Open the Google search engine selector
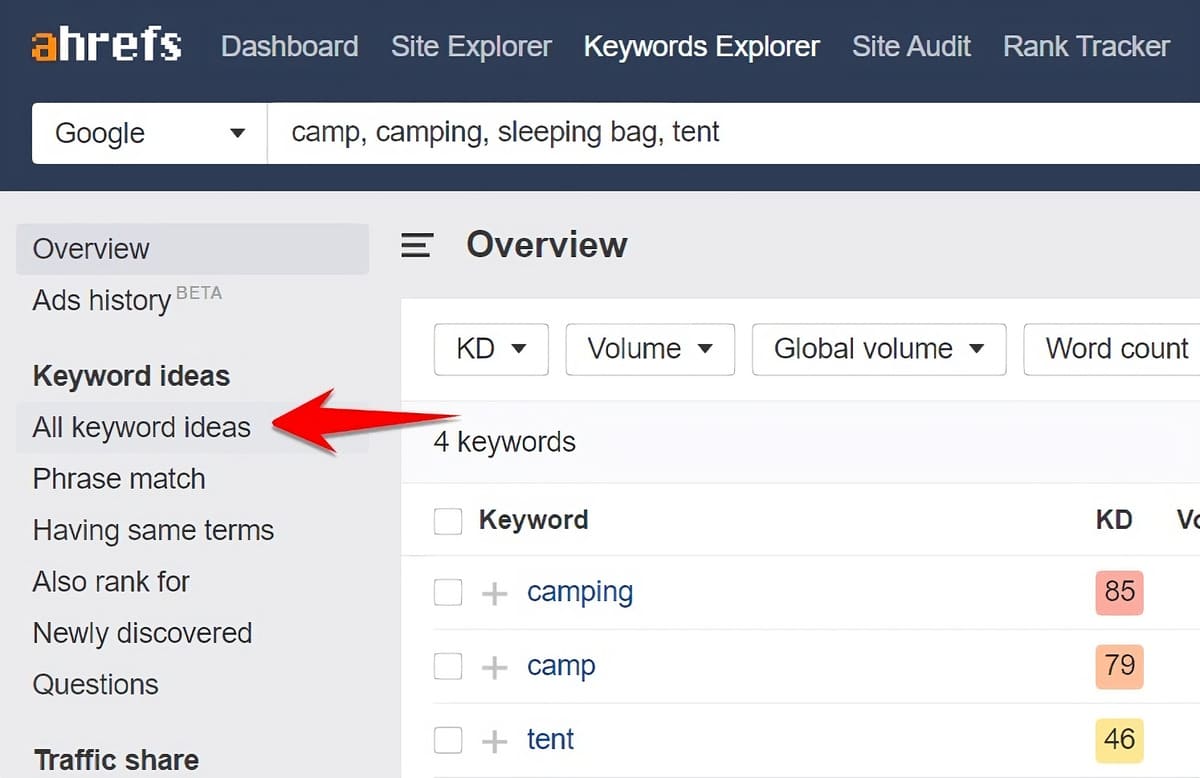The image size is (1200, 778). (x=148, y=132)
